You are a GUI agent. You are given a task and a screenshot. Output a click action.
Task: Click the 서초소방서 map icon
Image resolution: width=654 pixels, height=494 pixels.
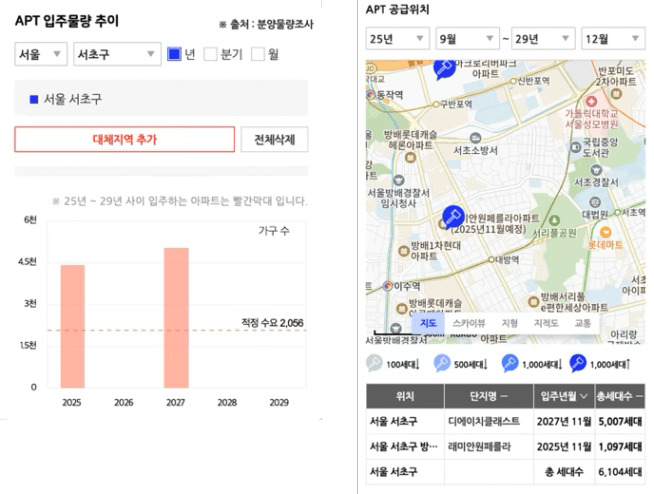pyautogui.click(x=475, y=138)
